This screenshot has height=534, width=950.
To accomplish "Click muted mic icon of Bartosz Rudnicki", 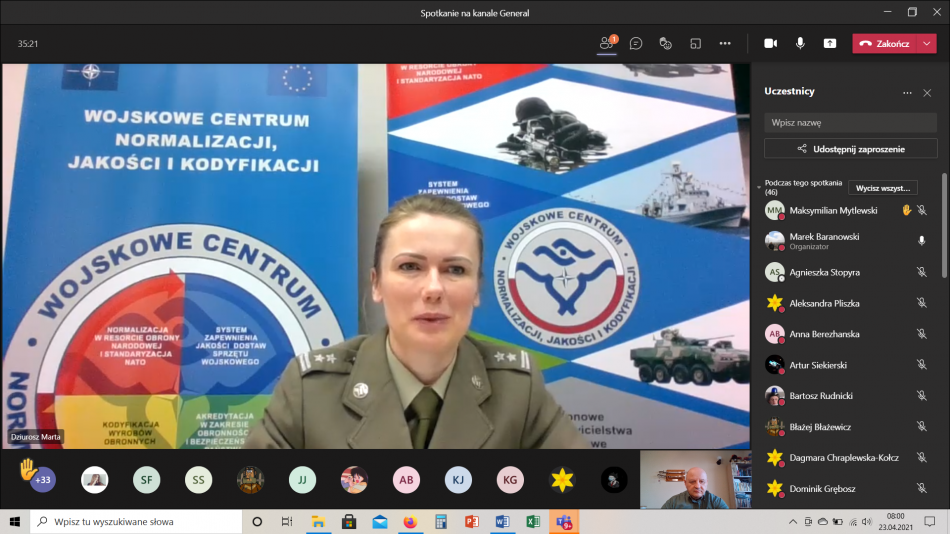I will click(x=922, y=396).
